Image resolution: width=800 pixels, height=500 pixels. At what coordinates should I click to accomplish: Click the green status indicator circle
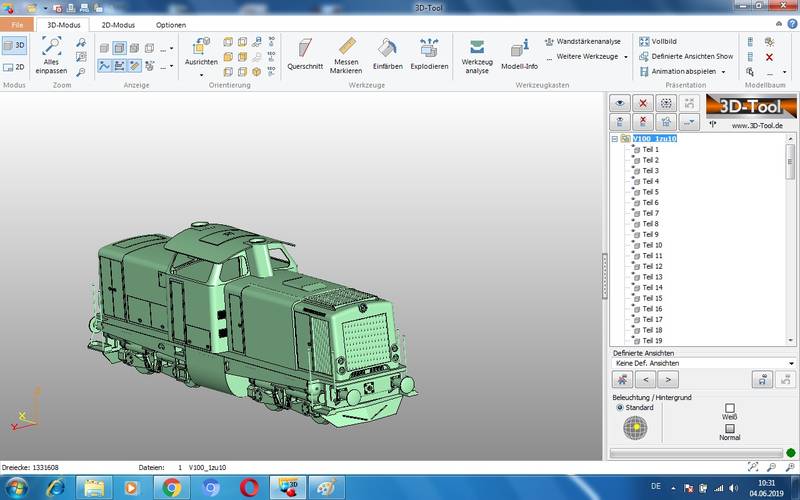pyautogui.click(x=790, y=453)
